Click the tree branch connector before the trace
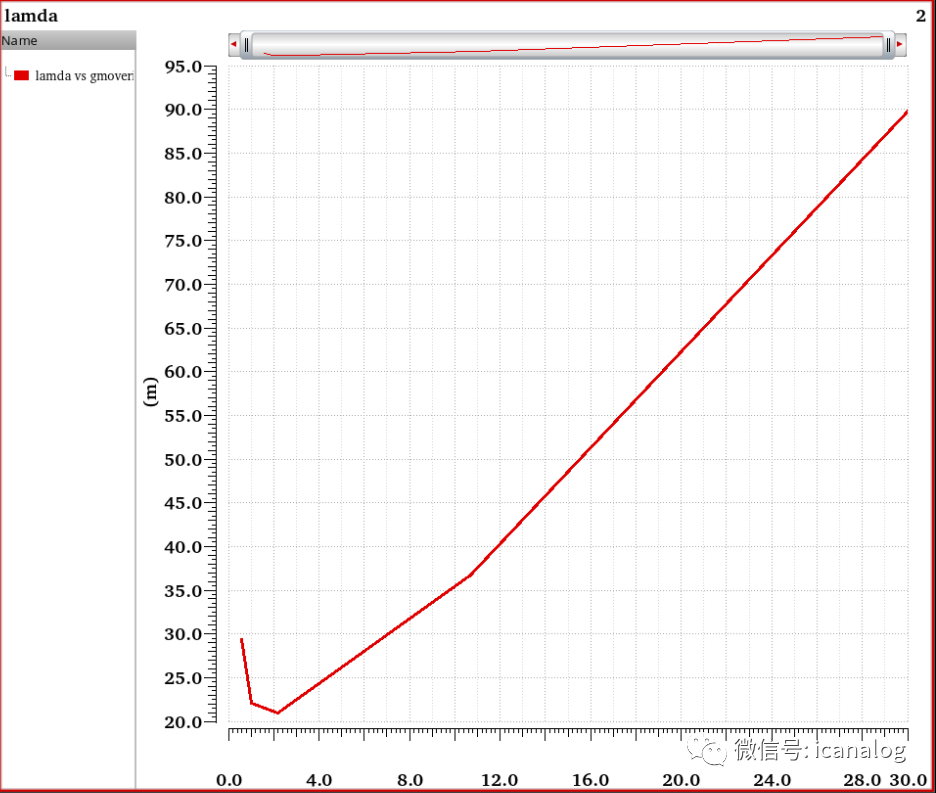 pyautogui.click(x=8, y=73)
